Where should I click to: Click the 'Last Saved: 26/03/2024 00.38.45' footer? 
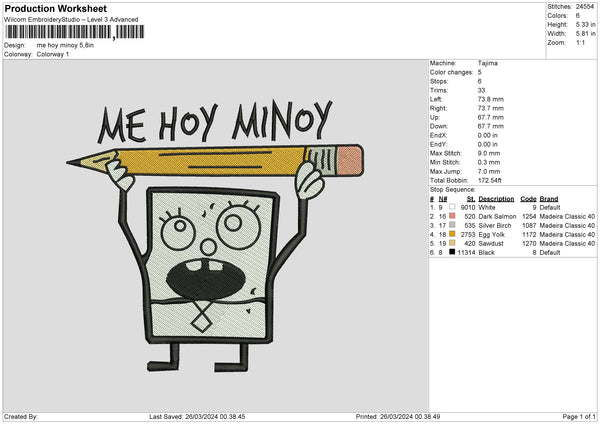pyautogui.click(x=197, y=416)
